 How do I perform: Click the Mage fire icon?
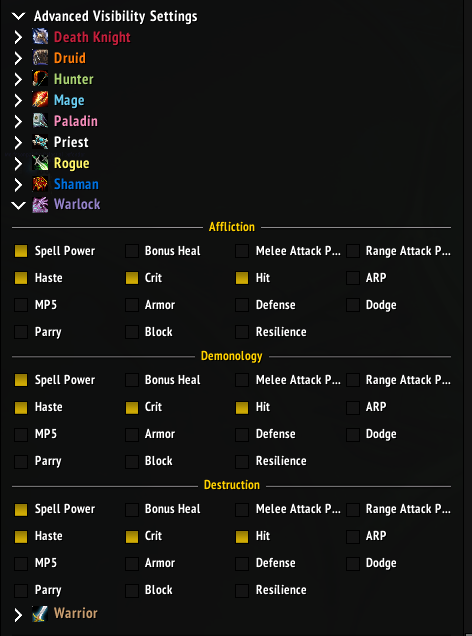40,100
